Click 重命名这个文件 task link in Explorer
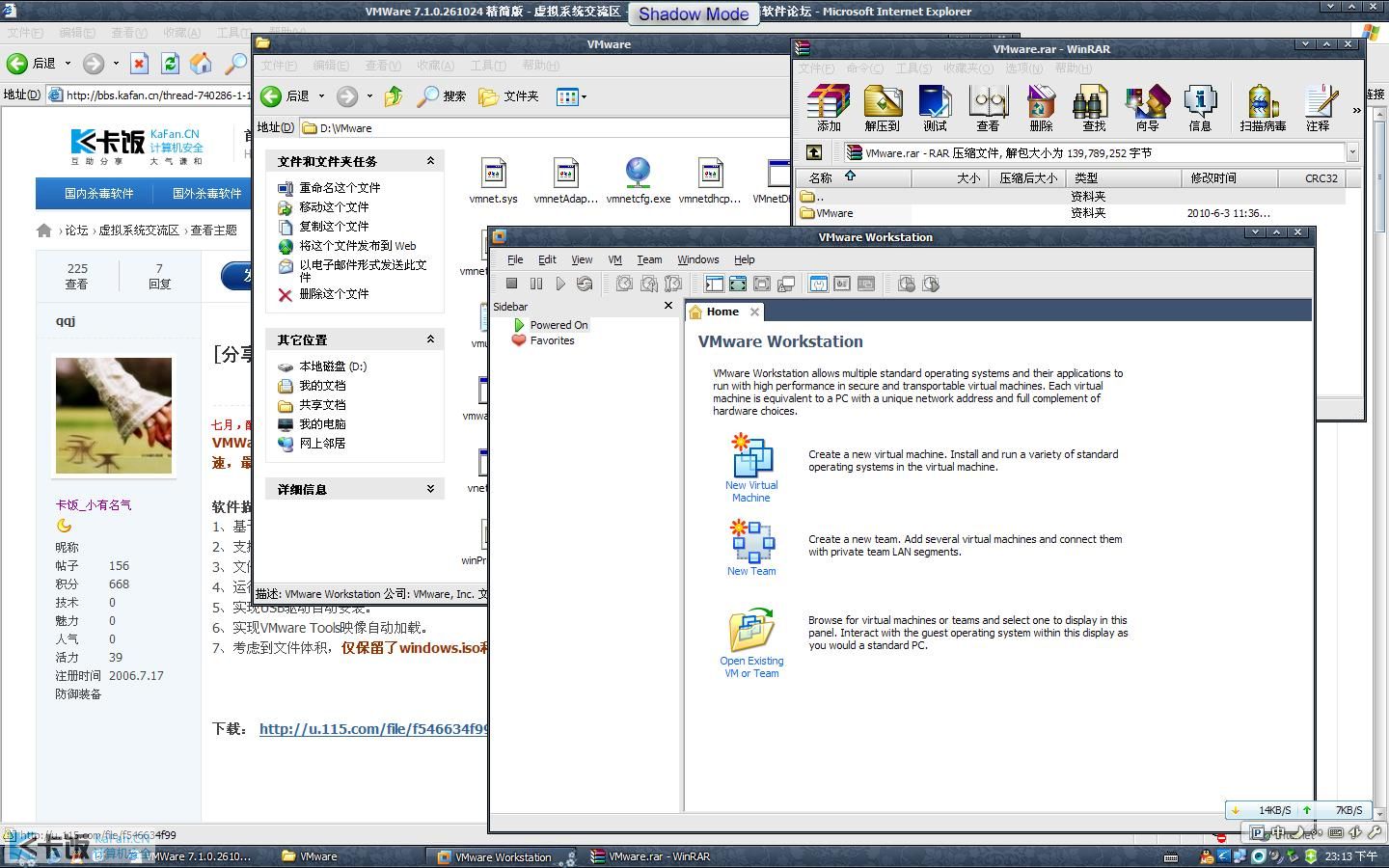1389x868 pixels. tap(340, 188)
